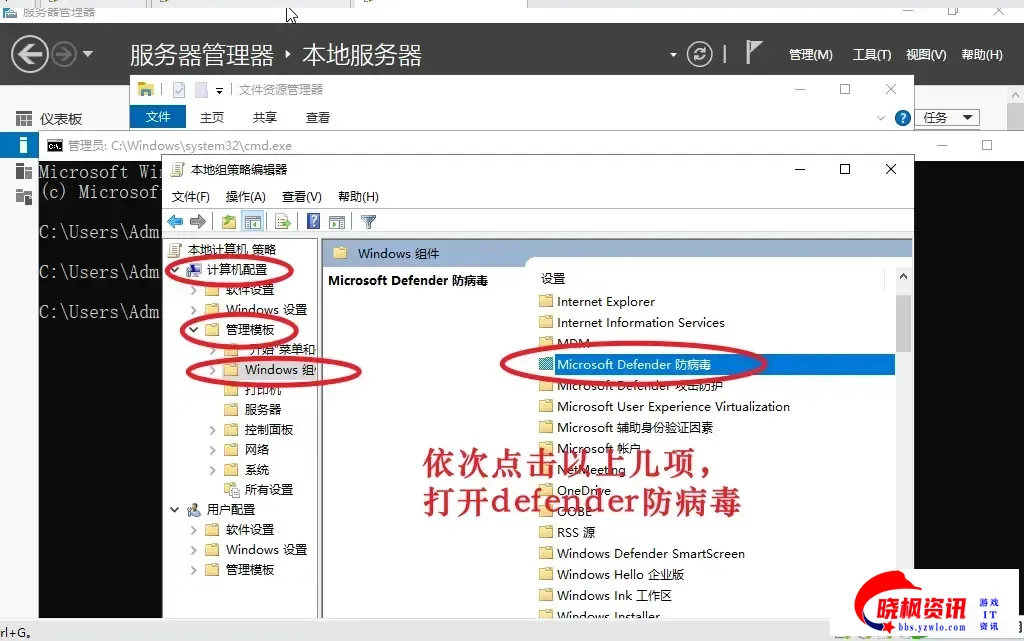The width and height of the screenshot is (1024, 641).
Task: Open Server Manager navigation history dropdown
Action: click(x=88, y=54)
